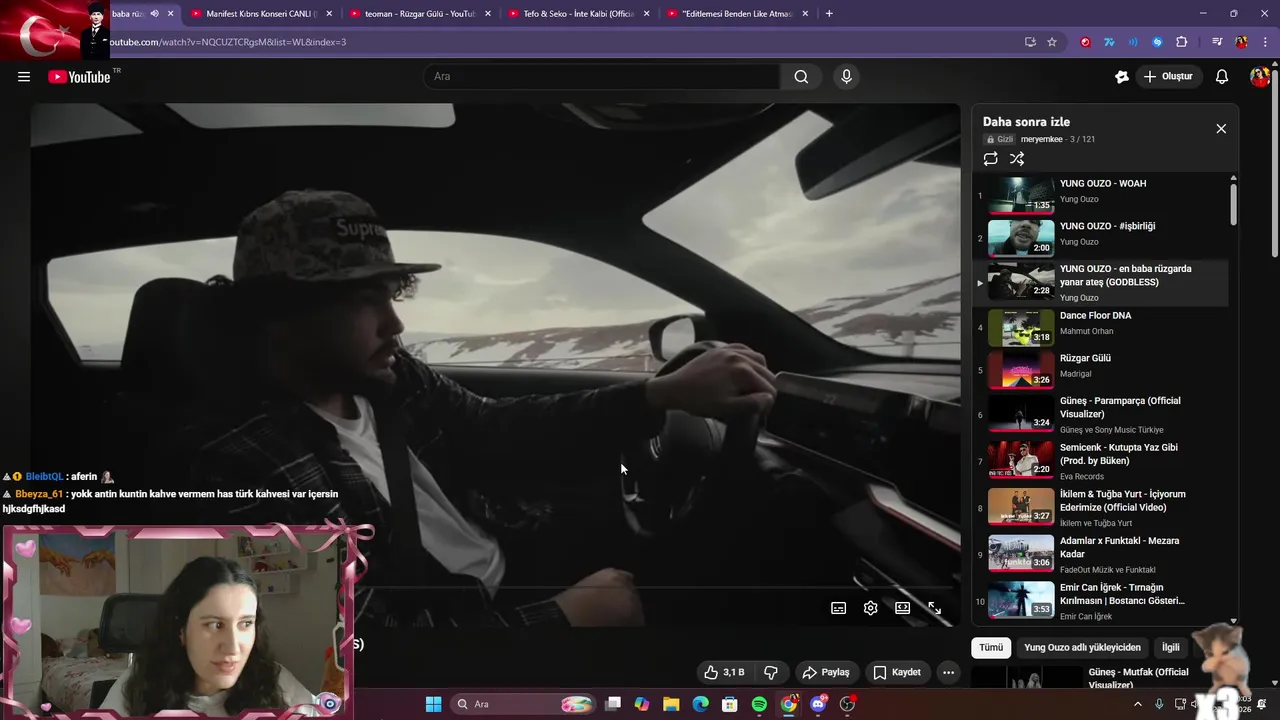
Task: Select the Tümü filter chip
Action: click(991, 648)
